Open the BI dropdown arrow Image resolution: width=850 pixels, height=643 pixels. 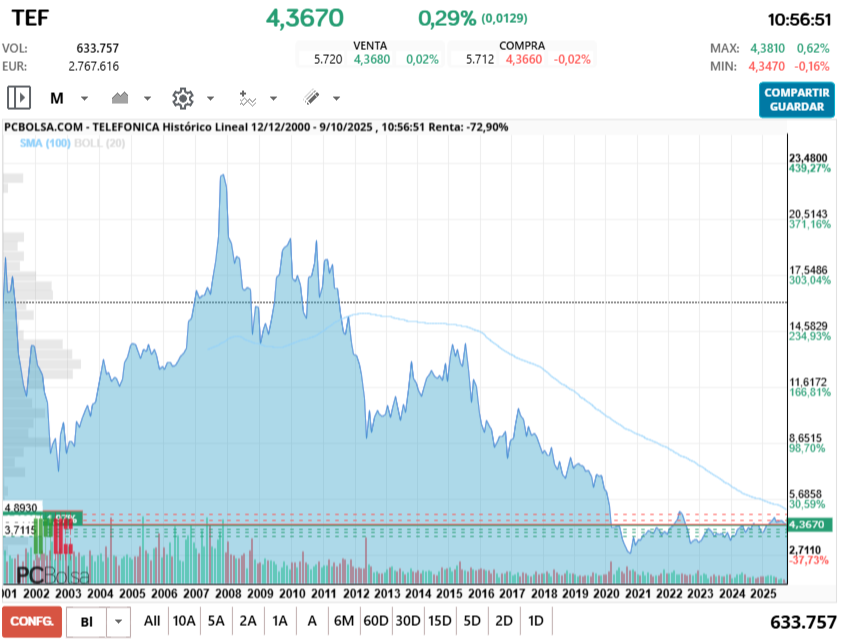[x=119, y=621]
